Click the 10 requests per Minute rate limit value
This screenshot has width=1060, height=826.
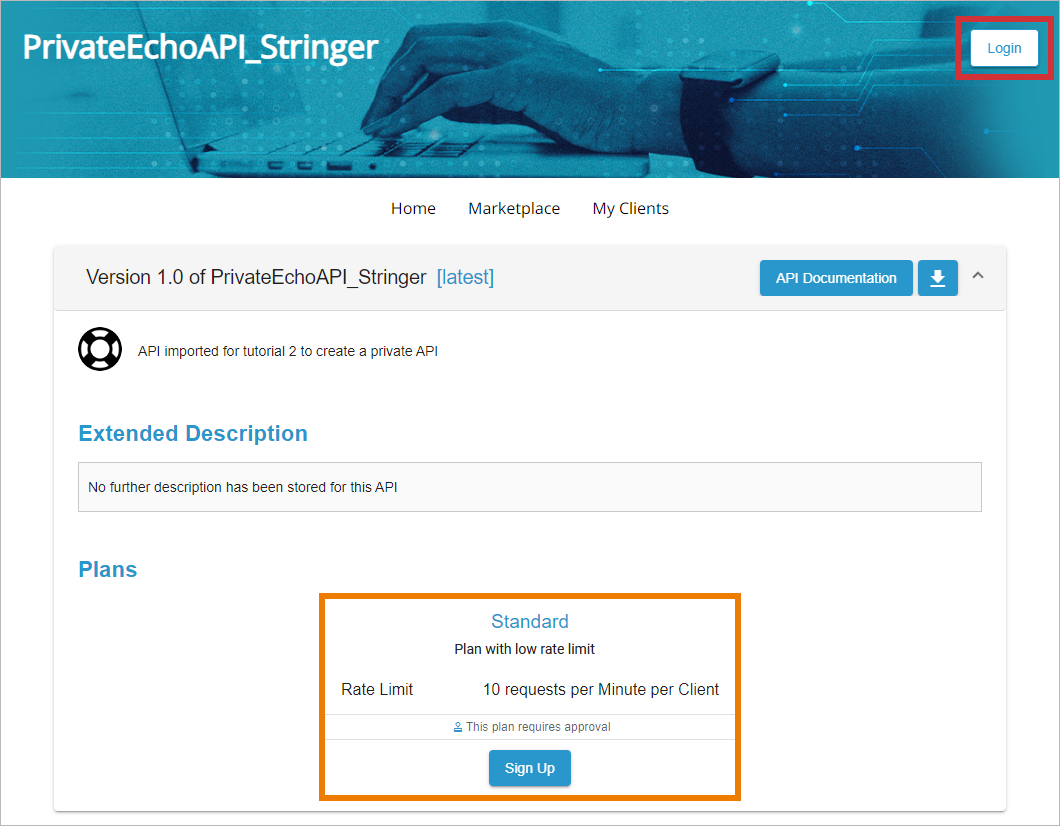click(x=601, y=689)
